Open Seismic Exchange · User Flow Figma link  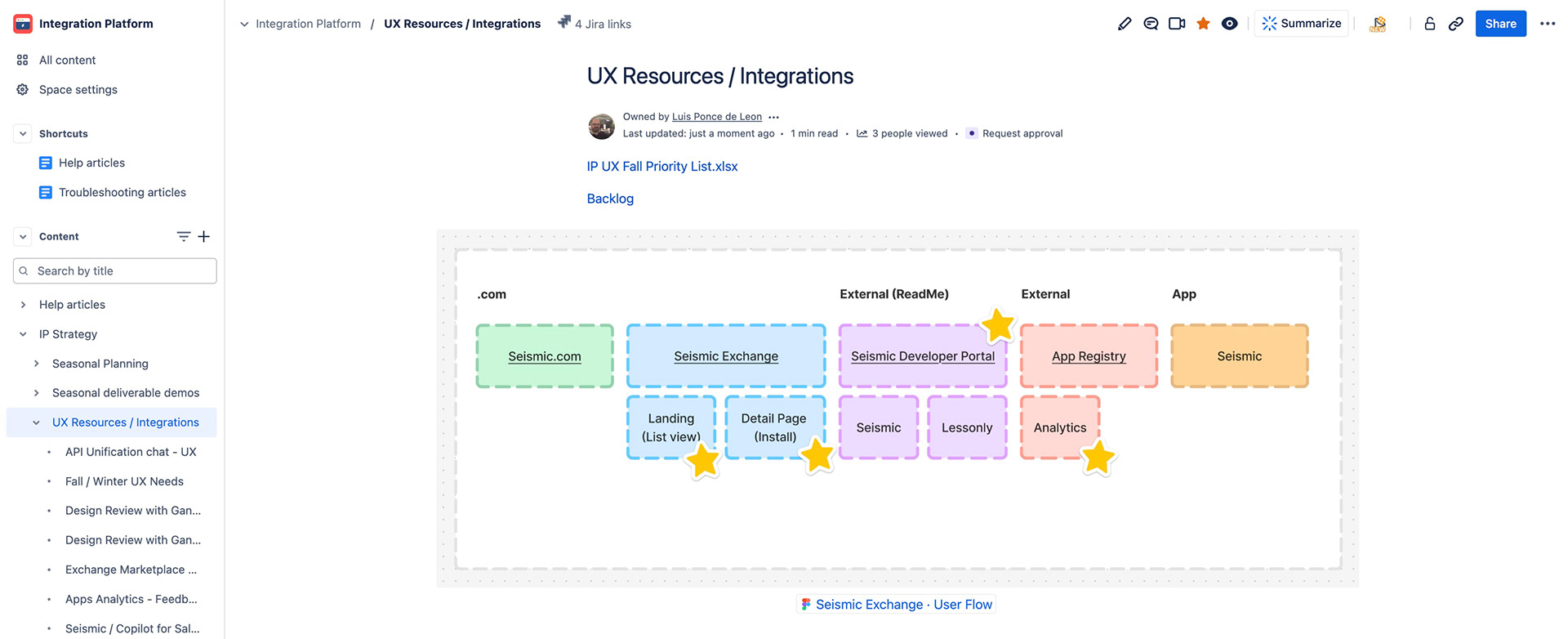tap(896, 604)
